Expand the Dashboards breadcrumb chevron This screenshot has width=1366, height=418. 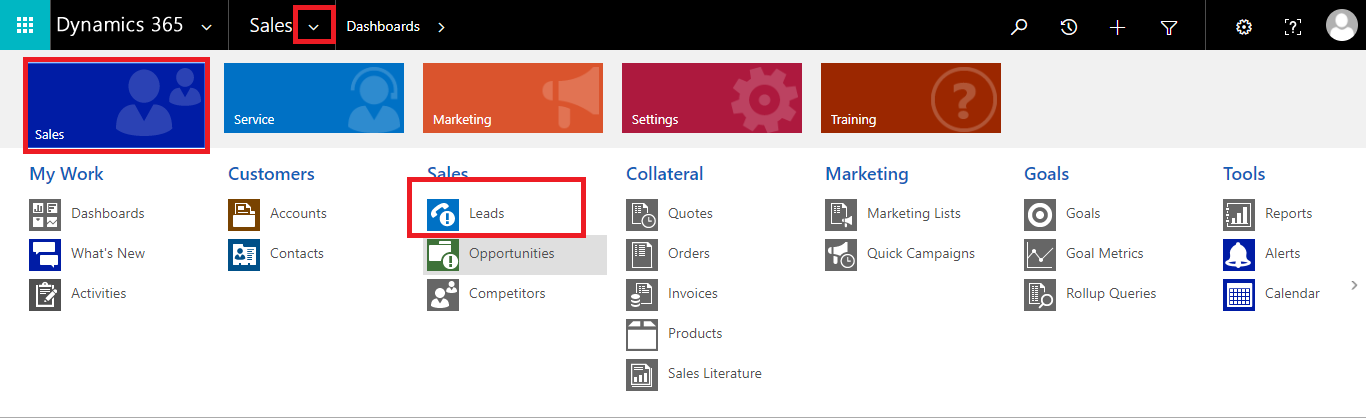[x=441, y=27]
